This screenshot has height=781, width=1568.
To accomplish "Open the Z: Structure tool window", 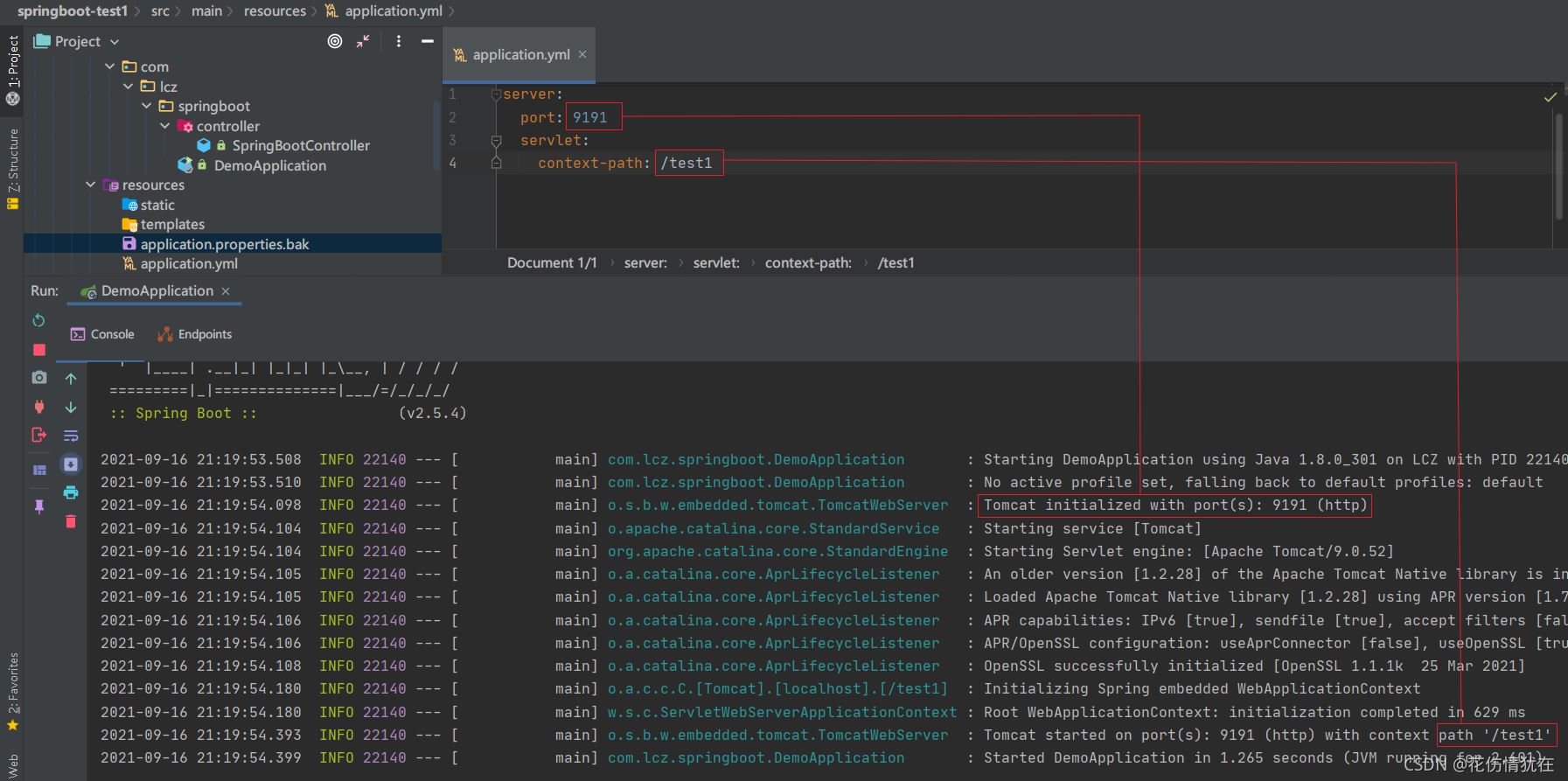I will coord(13,161).
